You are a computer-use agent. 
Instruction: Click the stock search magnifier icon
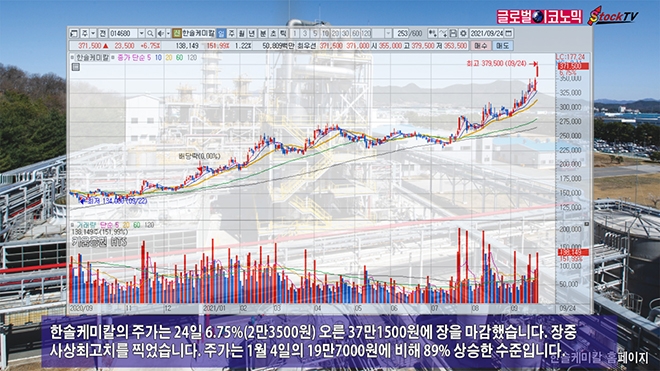150,33
